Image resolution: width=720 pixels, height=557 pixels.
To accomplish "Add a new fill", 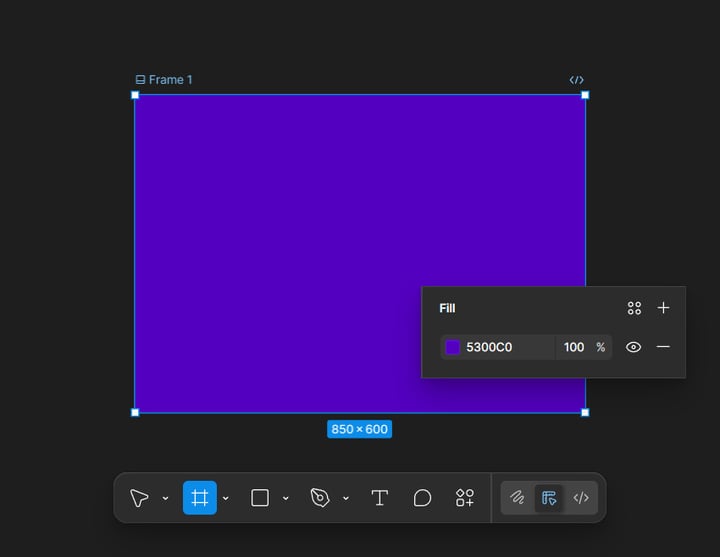I will (664, 308).
